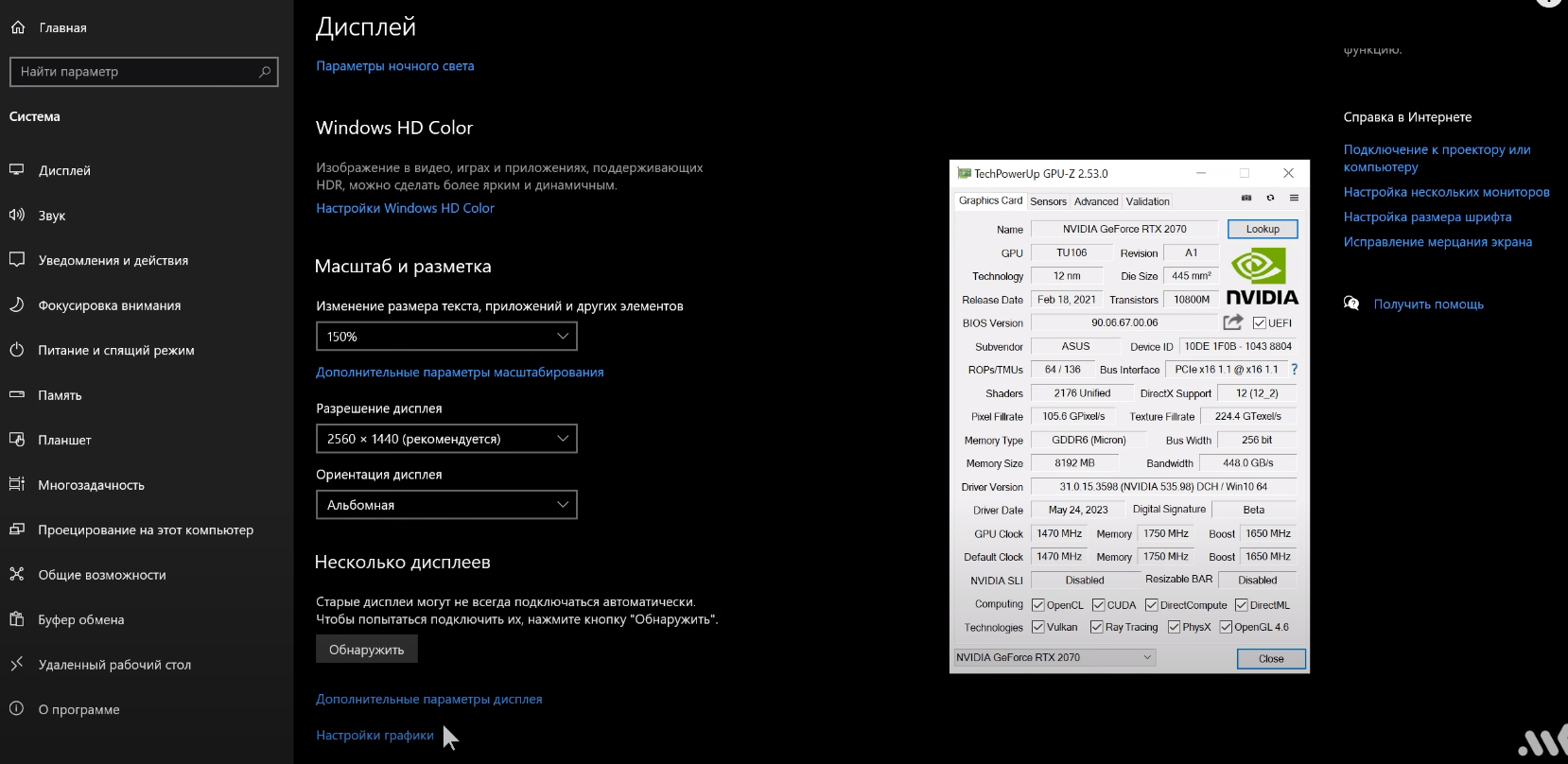Viewport: 1568px width, 764px height.
Task: Toggle the UEFI checkbox
Action: (x=1259, y=322)
